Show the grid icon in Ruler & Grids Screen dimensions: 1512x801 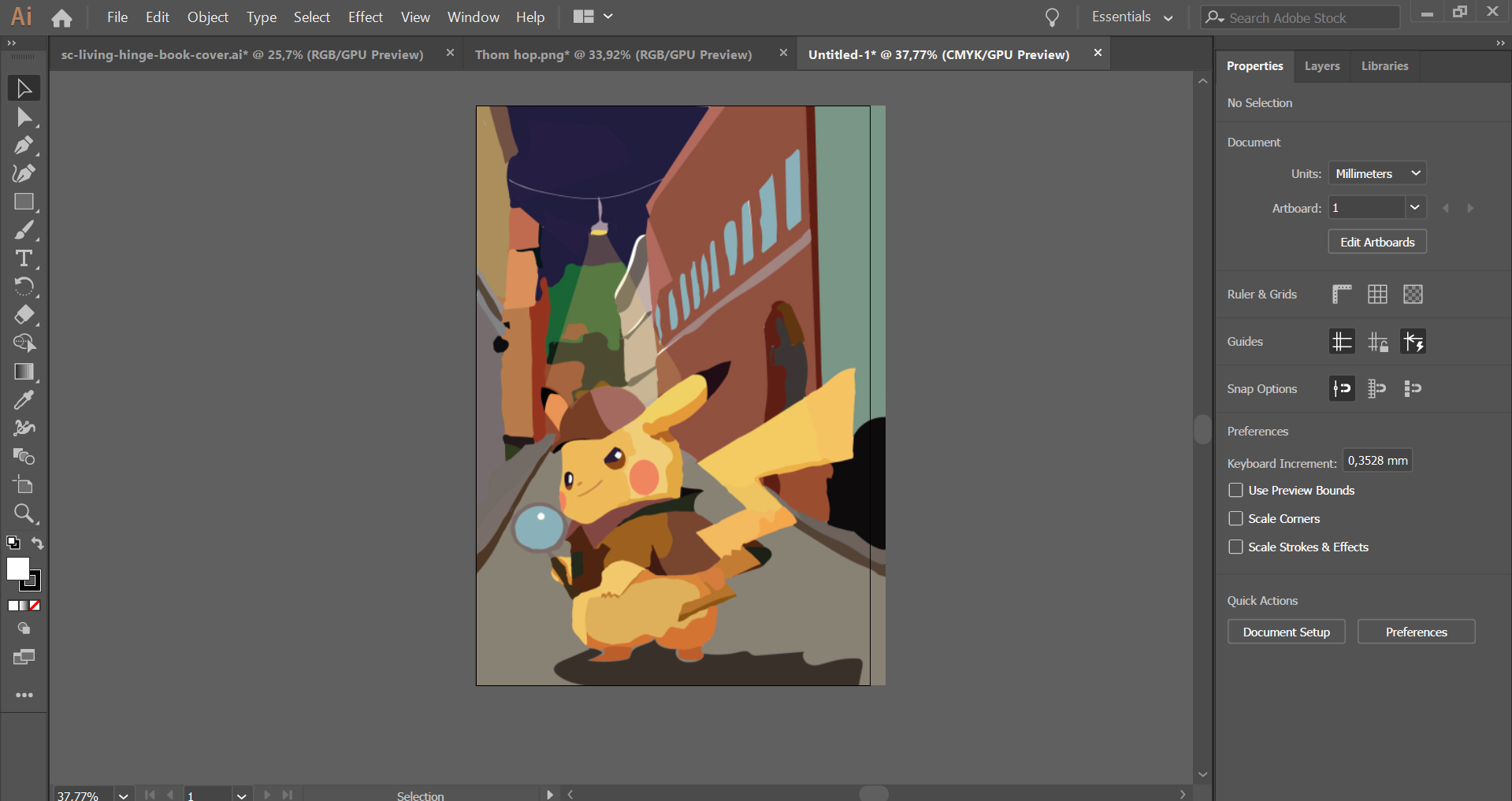(x=1377, y=295)
